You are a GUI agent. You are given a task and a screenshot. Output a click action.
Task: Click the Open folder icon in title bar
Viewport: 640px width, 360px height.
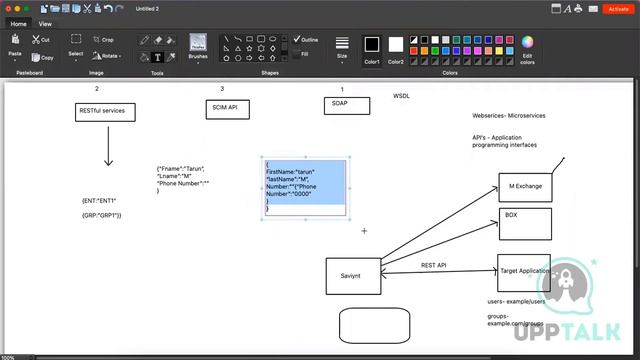click(55, 9)
